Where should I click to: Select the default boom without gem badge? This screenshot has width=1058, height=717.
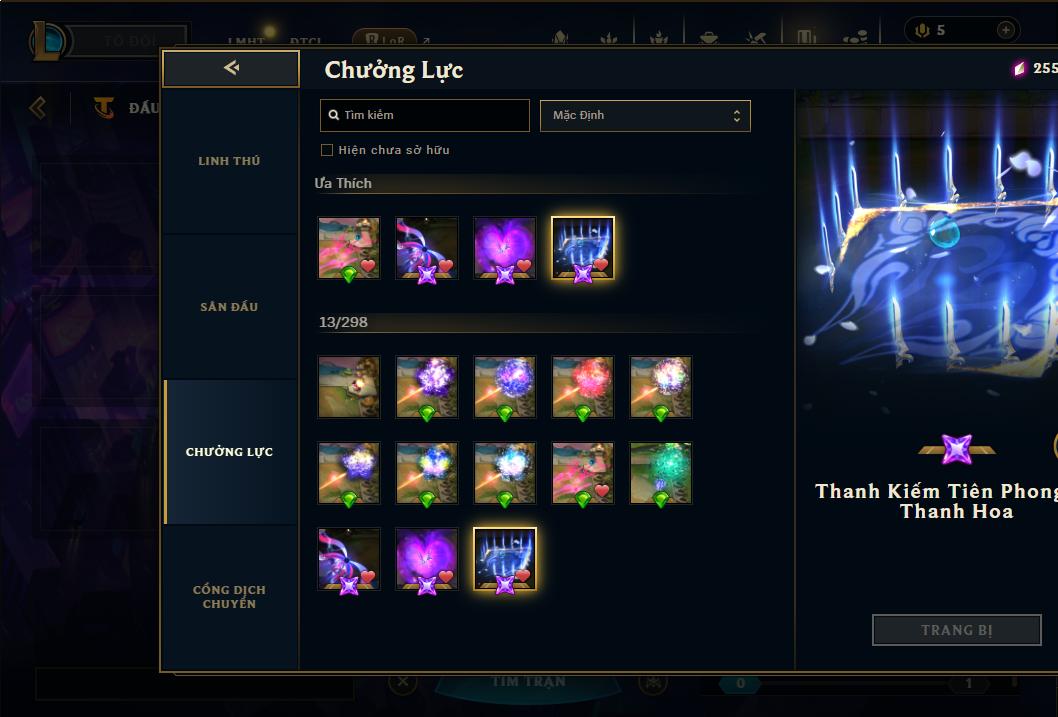tap(349, 387)
